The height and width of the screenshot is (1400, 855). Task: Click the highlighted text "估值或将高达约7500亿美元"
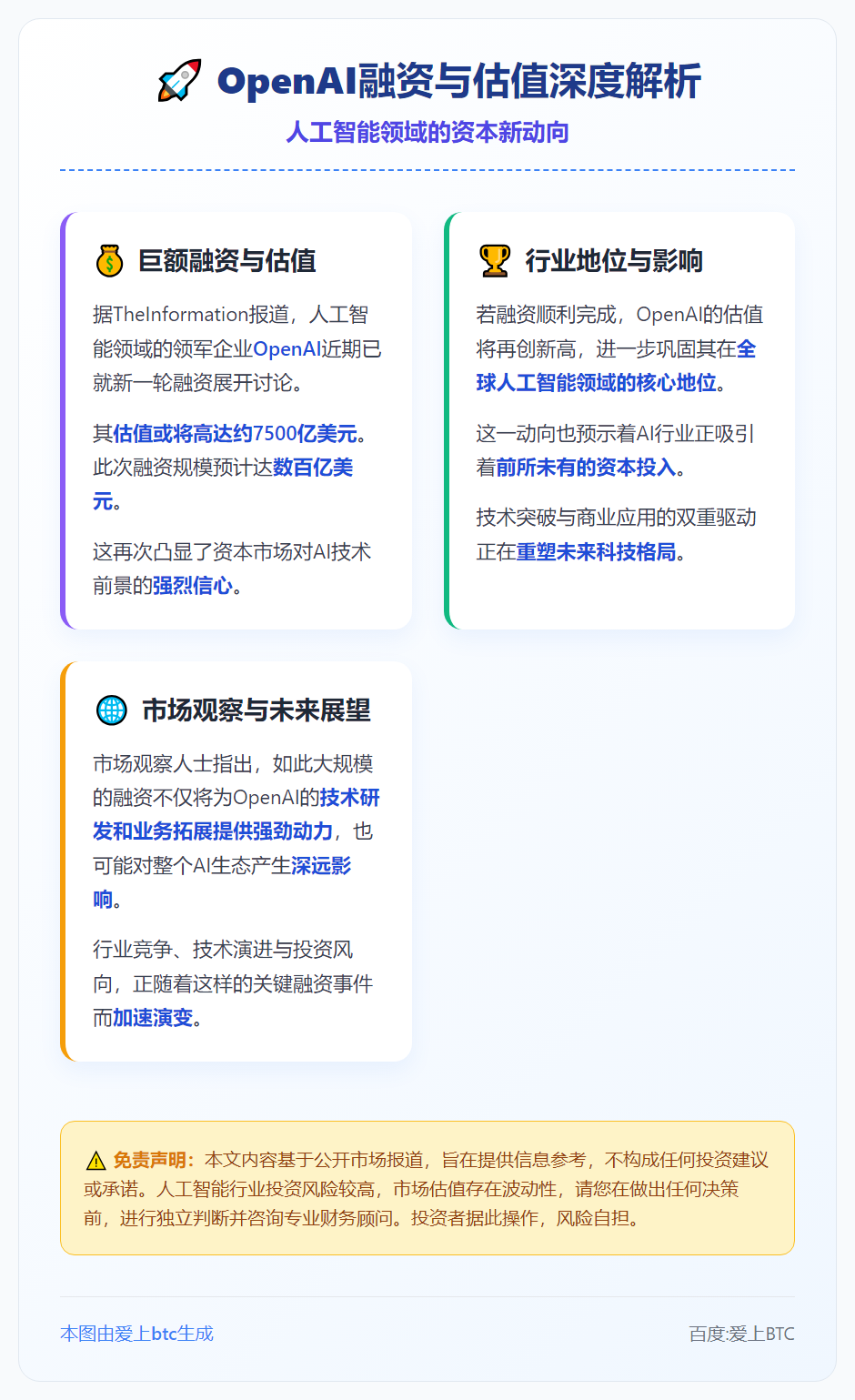[x=235, y=434]
